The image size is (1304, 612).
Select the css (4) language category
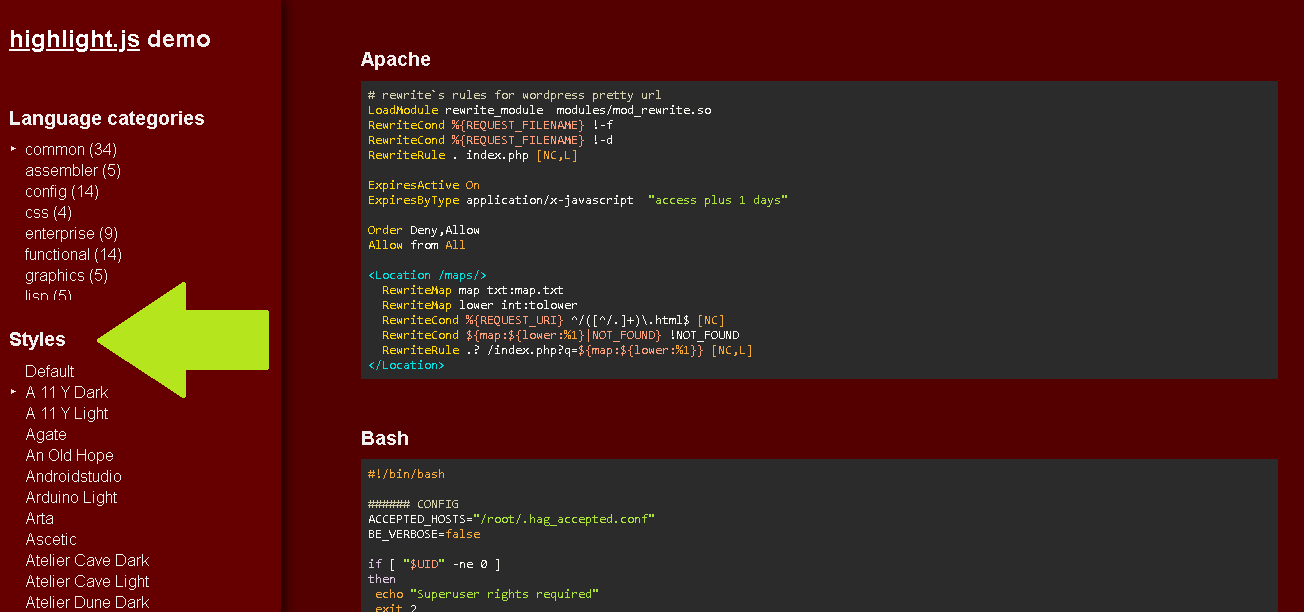coord(48,212)
